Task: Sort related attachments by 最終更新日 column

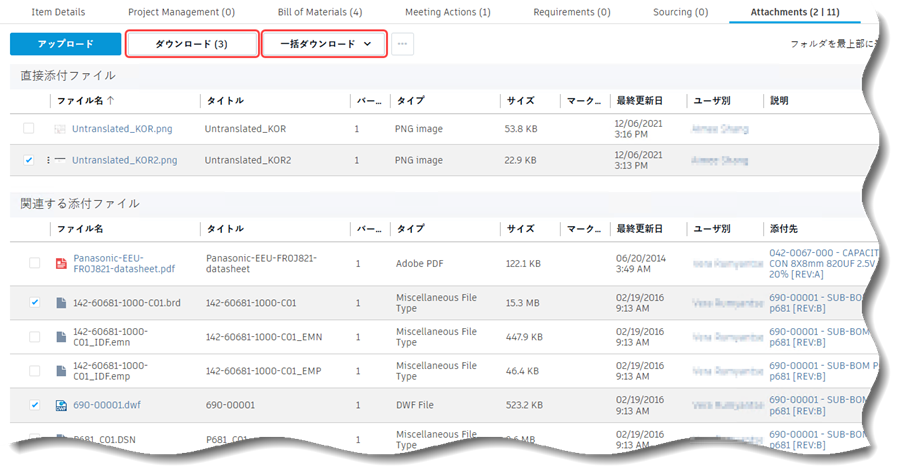Action: click(639, 228)
